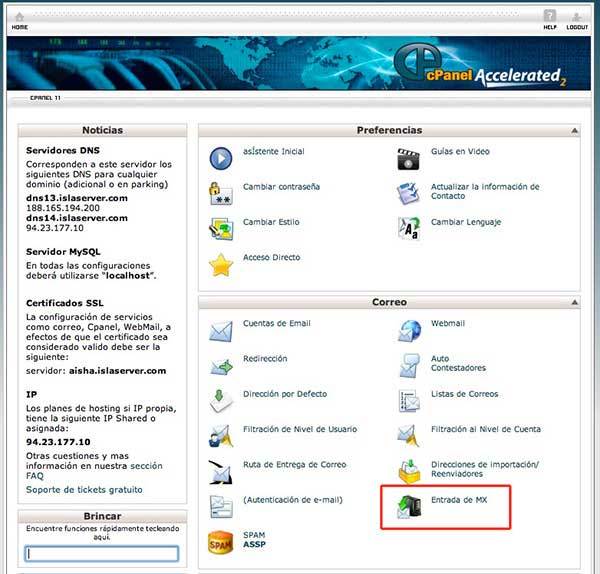Click the asistente Inicial link
Viewport: 600px width, 574px height.
tap(274, 151)
